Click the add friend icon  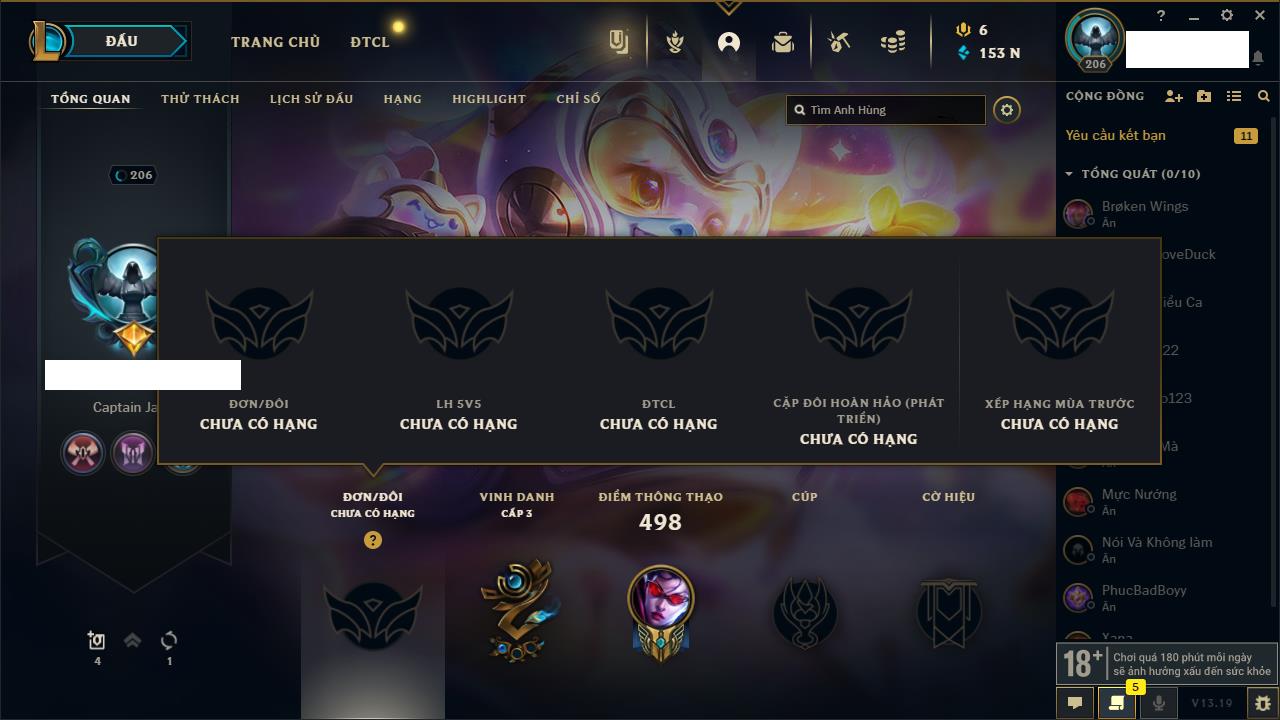tap(1174, 96)
